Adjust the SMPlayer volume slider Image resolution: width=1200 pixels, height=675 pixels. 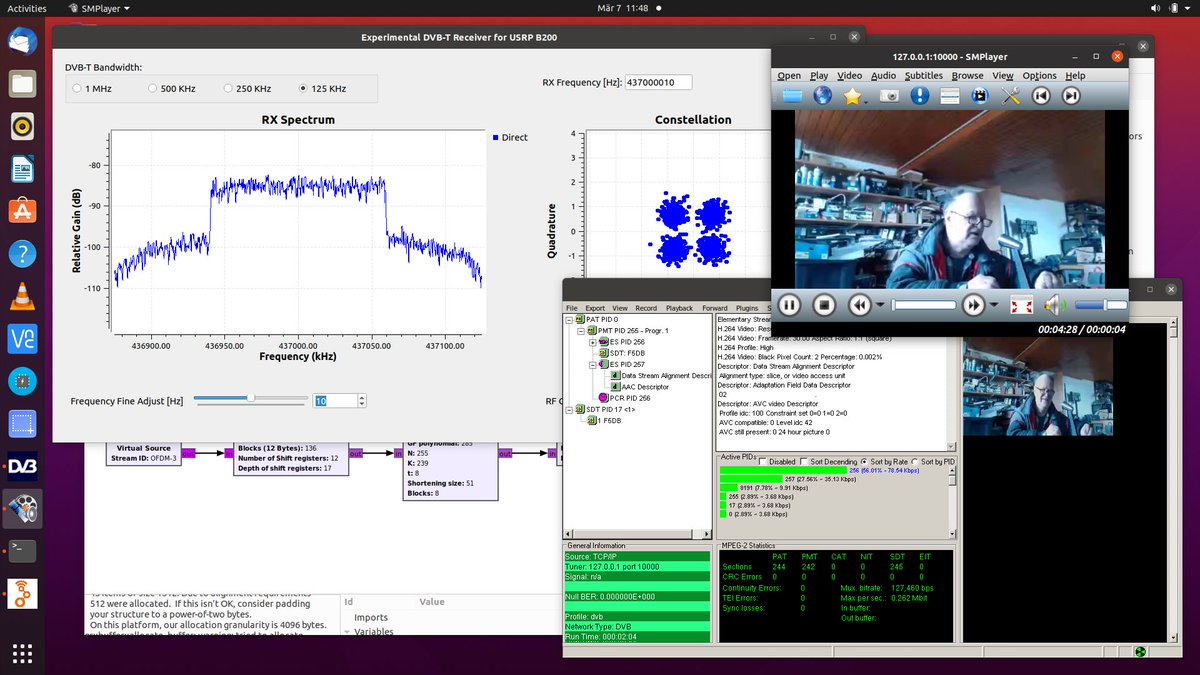[1101, 305]
